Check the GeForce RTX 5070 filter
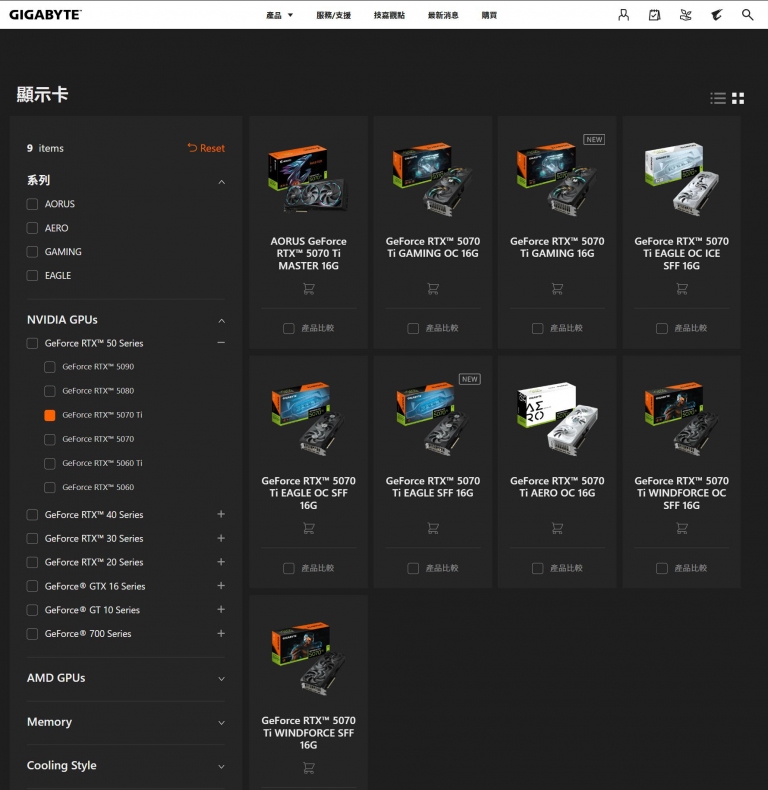This screenshot has height=790, width=768. pyautogui.click(x=50, y=439)
